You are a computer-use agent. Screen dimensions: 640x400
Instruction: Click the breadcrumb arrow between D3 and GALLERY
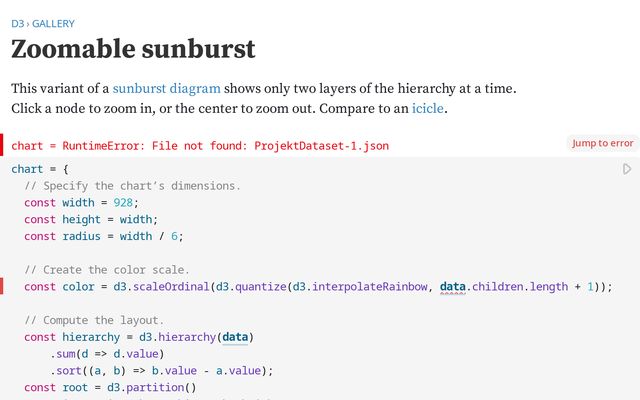coord(29,23)
